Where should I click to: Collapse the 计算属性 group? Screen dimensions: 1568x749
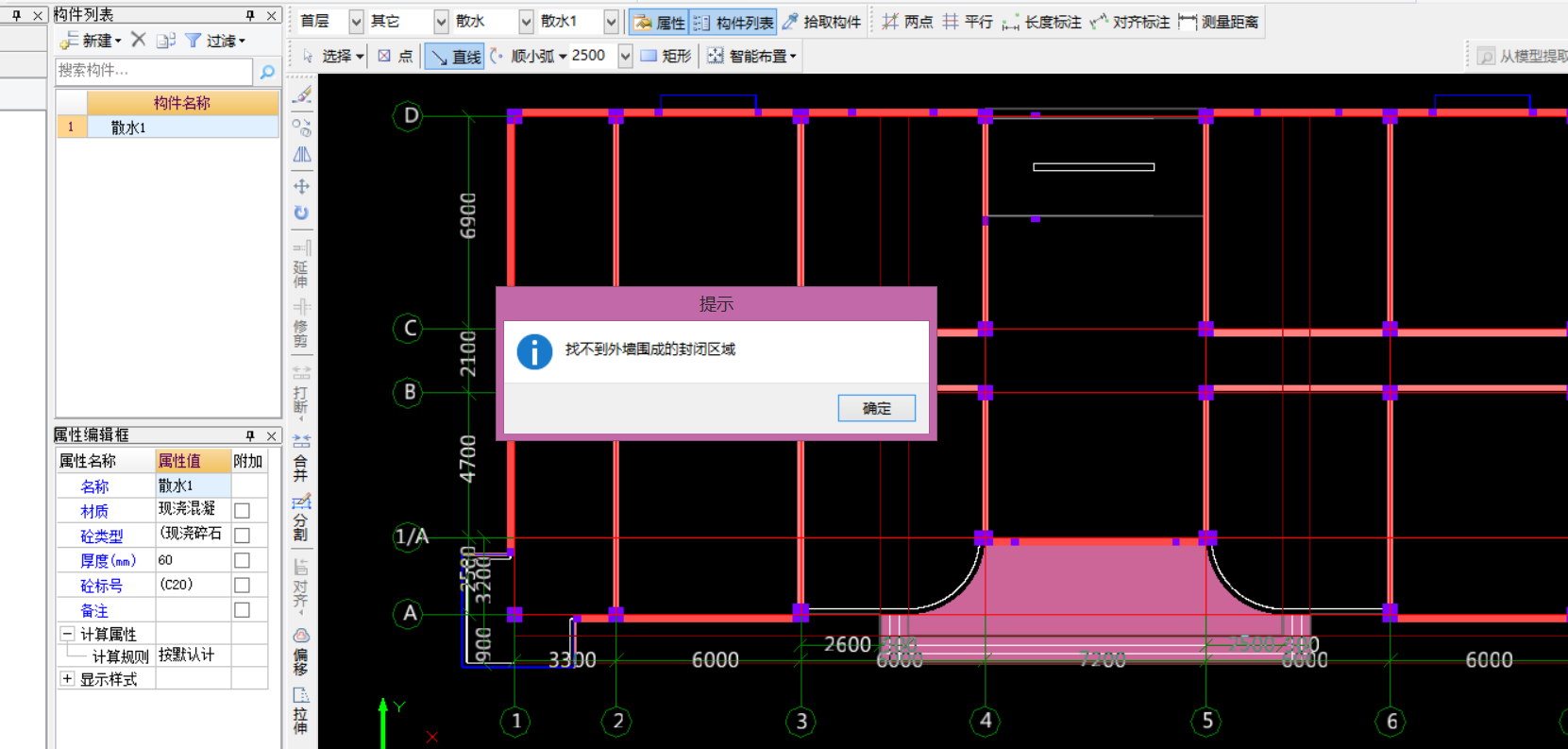click(67, 634)
